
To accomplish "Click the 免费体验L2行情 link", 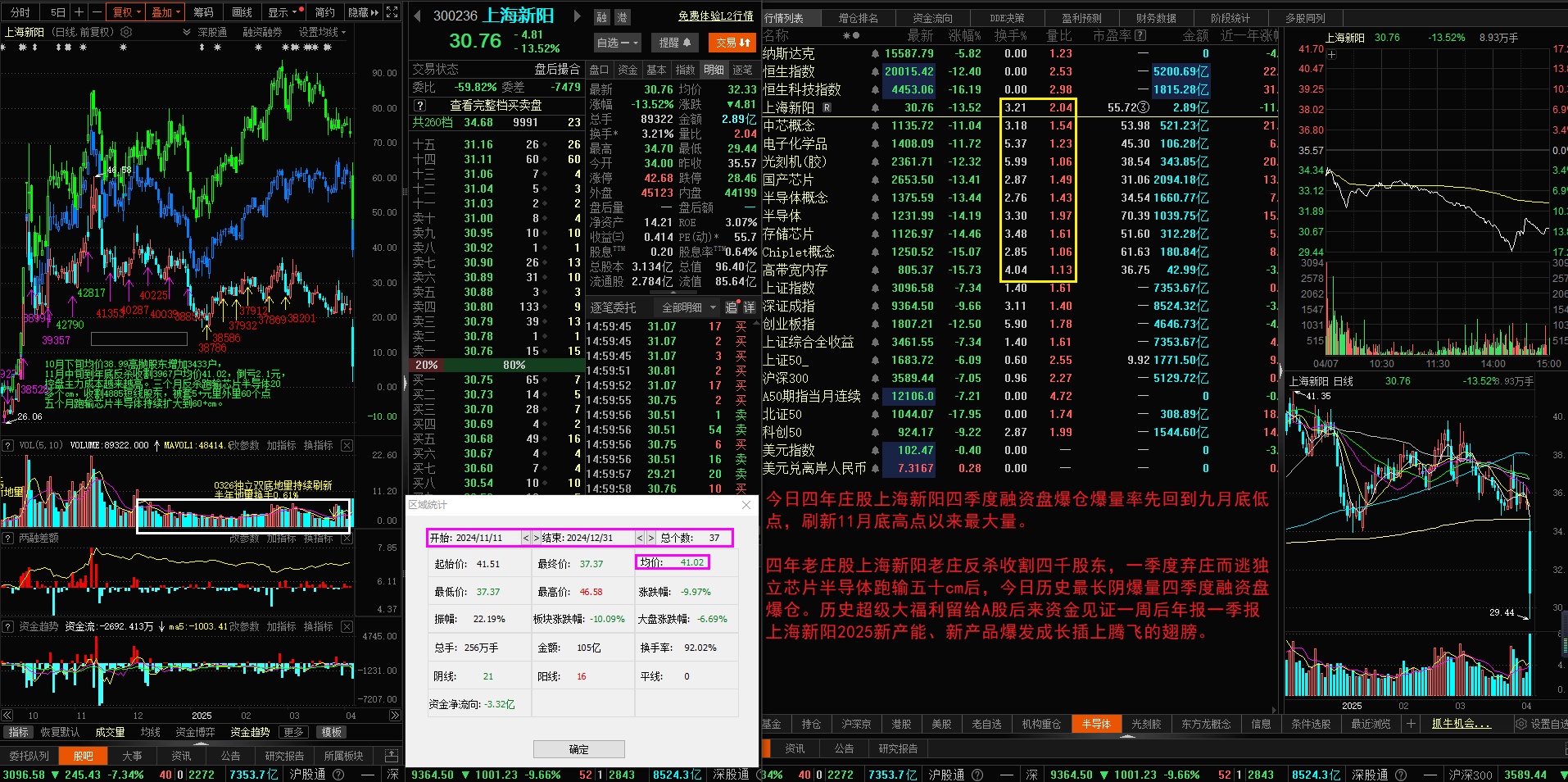I will pyautogui.click(x=715, y=16).
